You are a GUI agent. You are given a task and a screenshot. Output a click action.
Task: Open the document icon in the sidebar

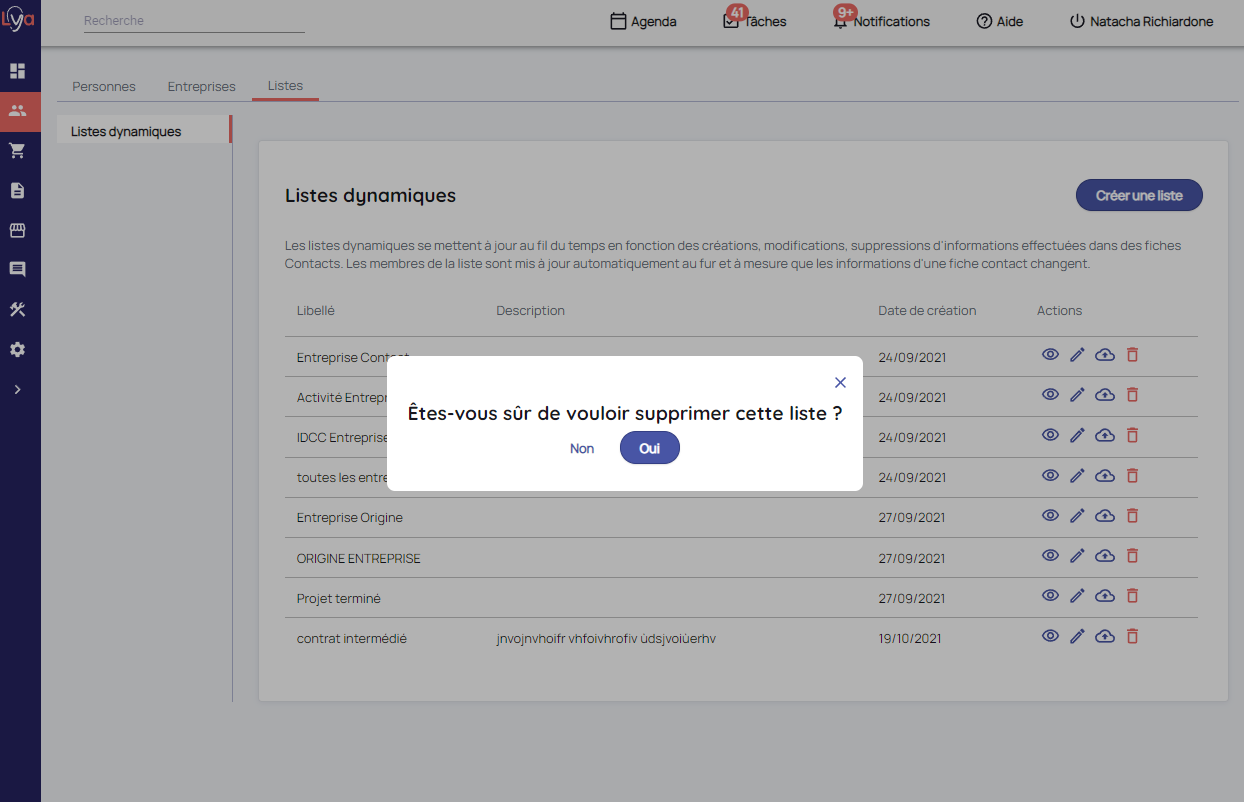point(17,190)
